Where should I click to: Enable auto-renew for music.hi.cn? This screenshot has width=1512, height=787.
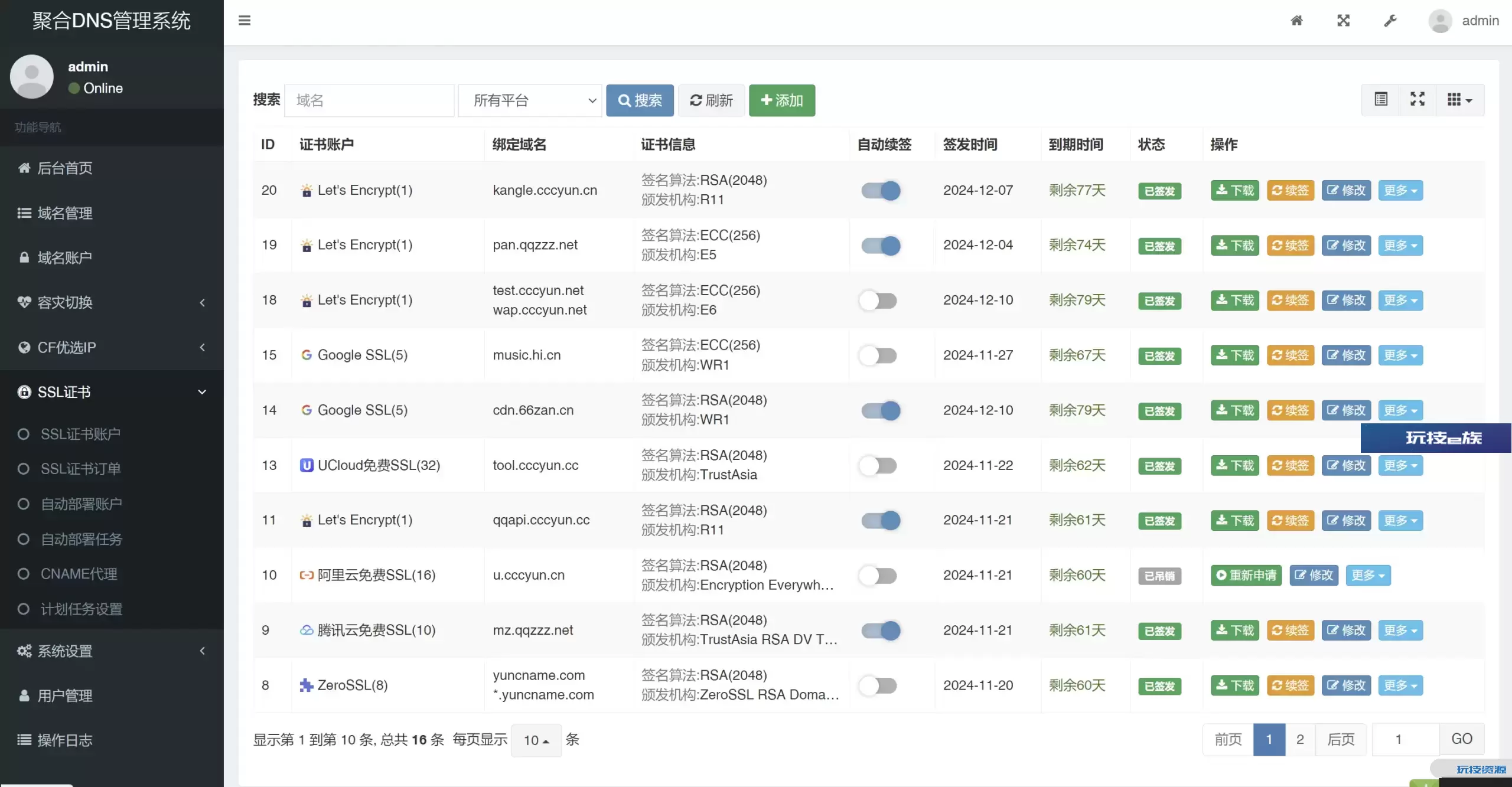[878, 355]
